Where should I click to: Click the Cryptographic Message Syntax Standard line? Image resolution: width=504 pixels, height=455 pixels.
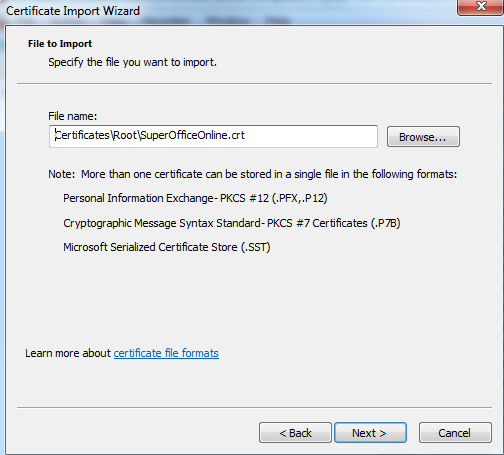point(232,223)
